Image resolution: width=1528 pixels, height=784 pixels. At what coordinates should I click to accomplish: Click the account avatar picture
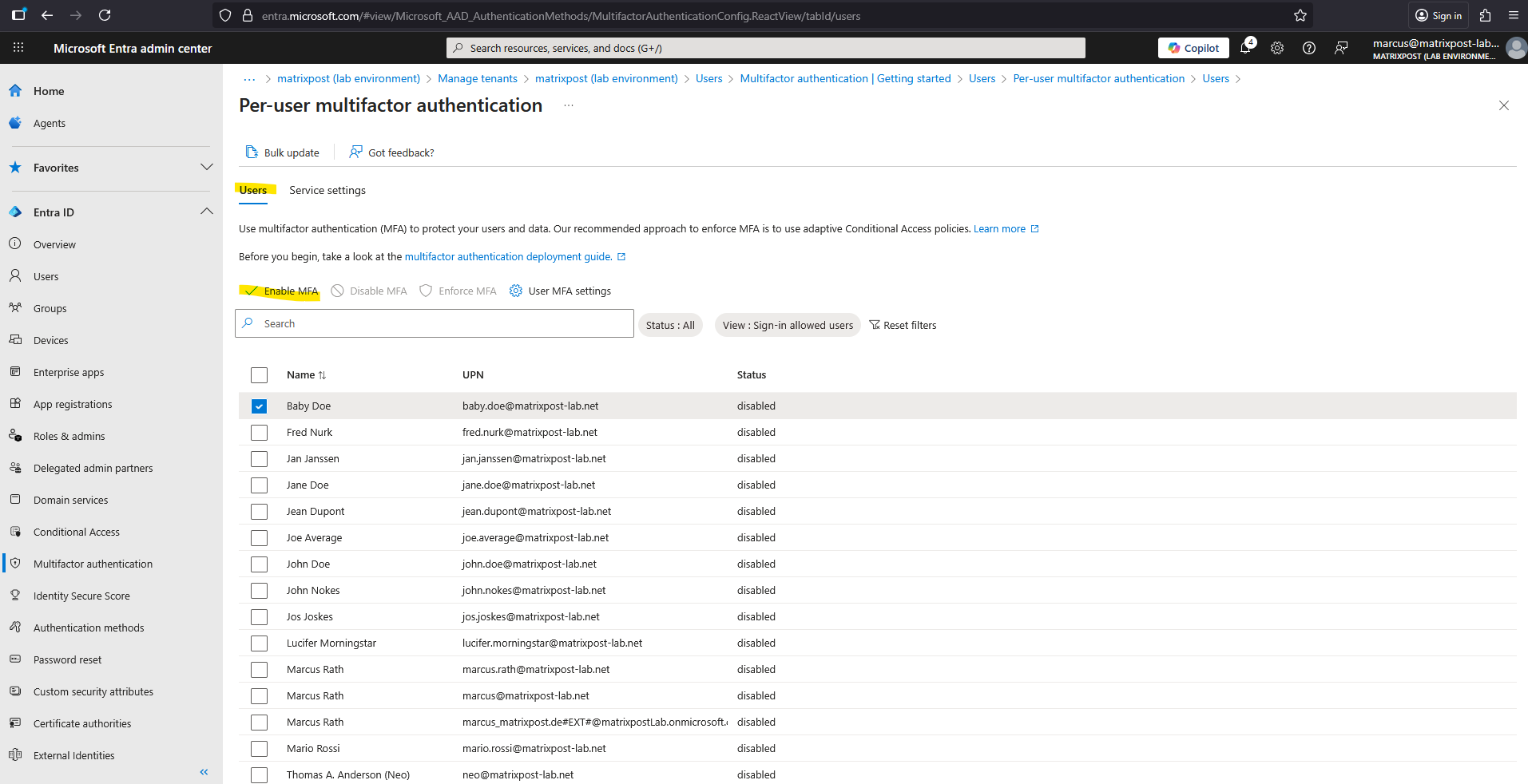(x=1515, y=48)
